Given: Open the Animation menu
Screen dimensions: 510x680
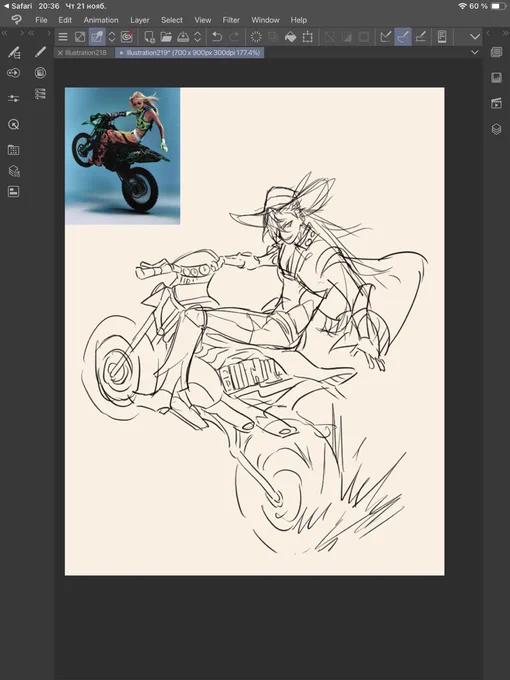Looking at the screenshot, I should 101,20.
